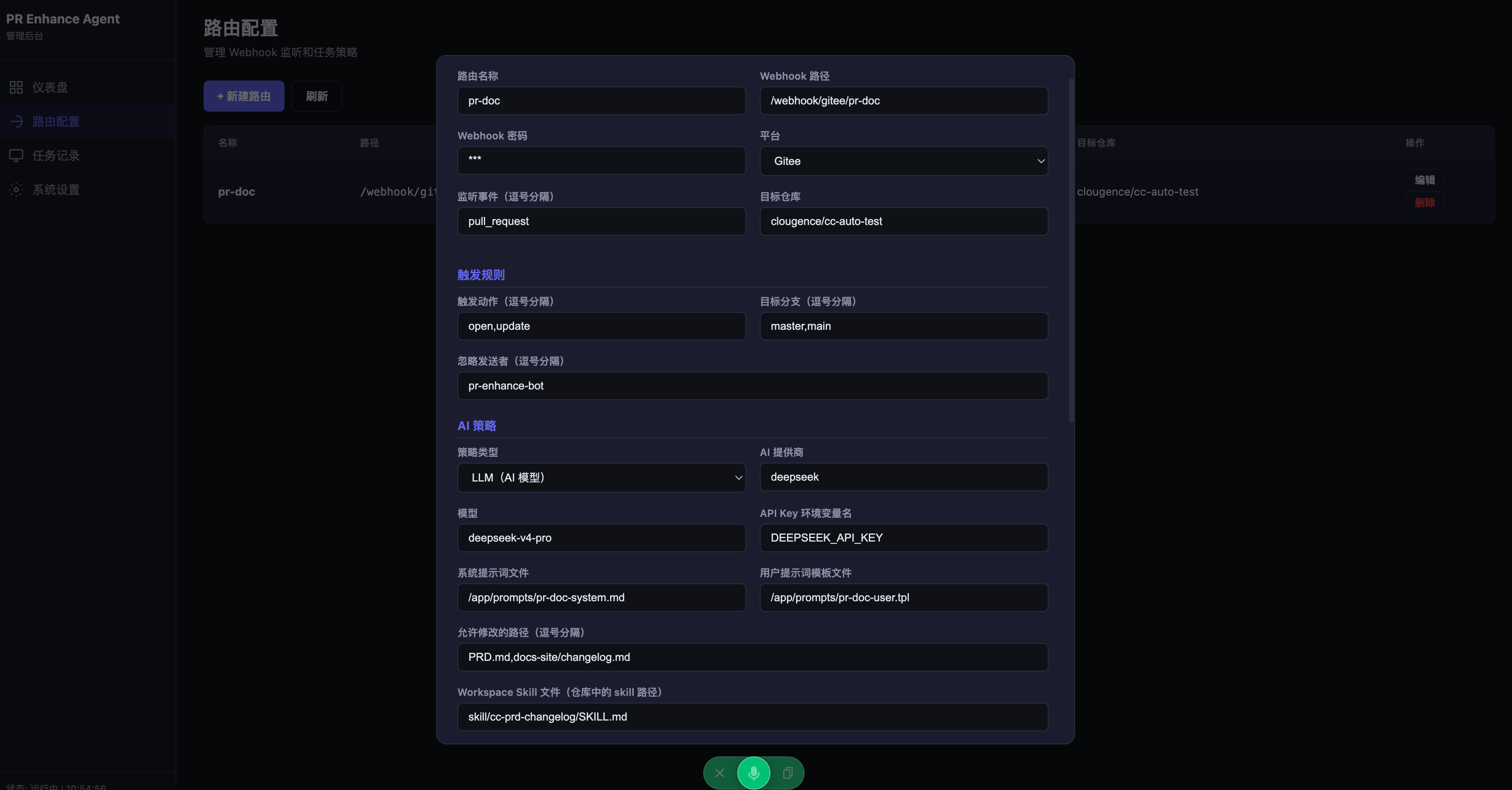The width and height of the screenshot is (1512, 790).
Task: Click the 系统设置 gear icon in the sidebar
Action: click(16, 190)
